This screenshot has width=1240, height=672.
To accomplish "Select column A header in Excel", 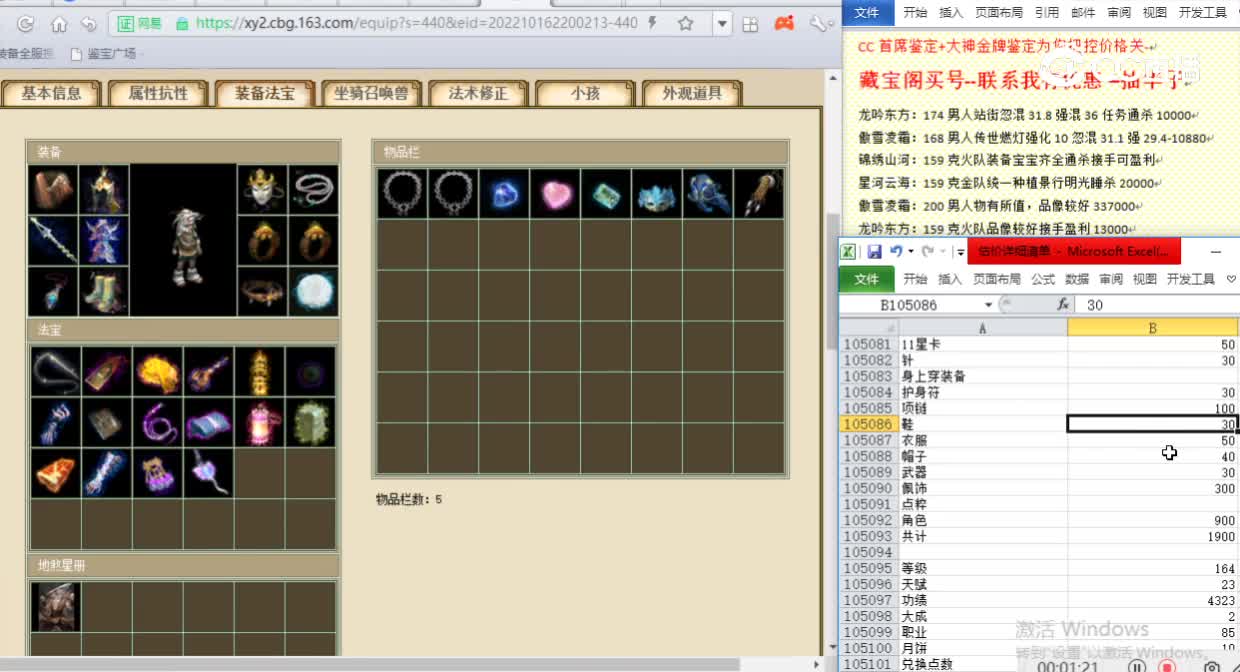I will (983, 328).
